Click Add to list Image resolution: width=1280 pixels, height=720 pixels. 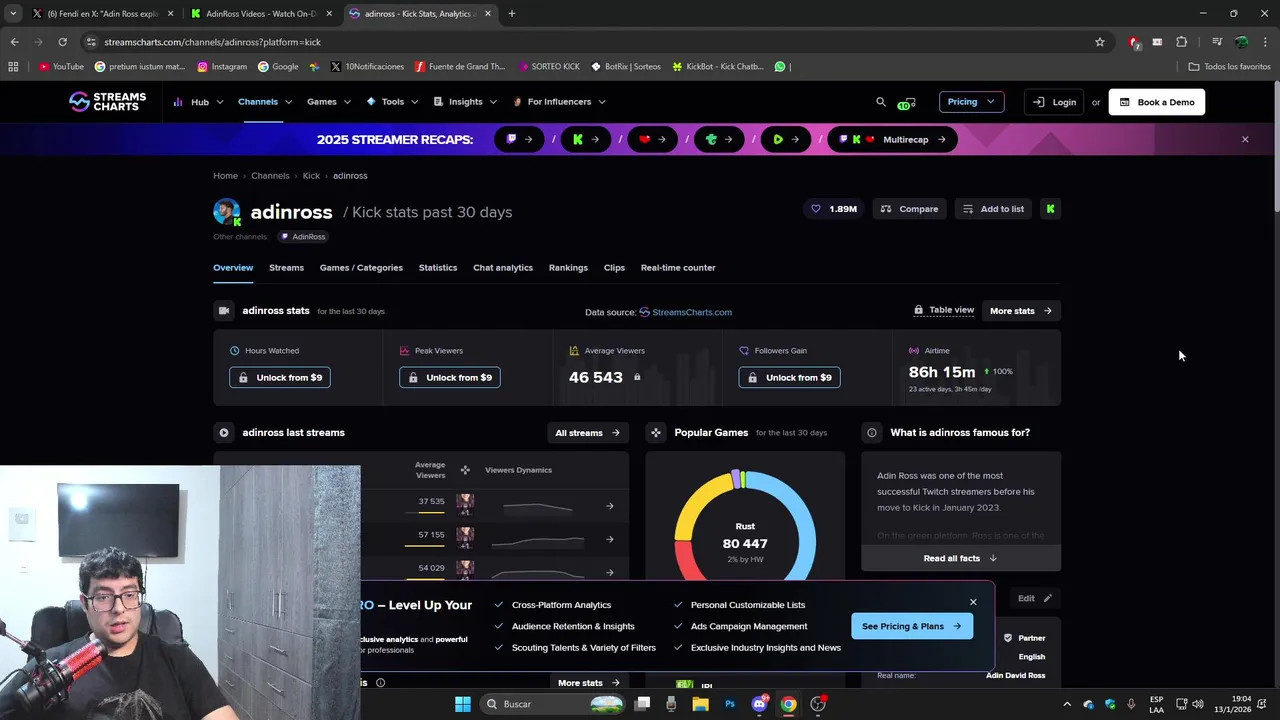coord(994,209)
